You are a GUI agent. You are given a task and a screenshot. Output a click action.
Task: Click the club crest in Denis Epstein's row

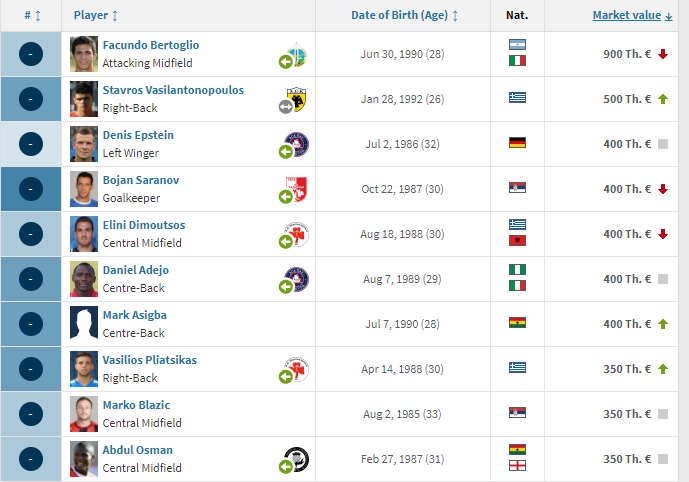point(297,145)
